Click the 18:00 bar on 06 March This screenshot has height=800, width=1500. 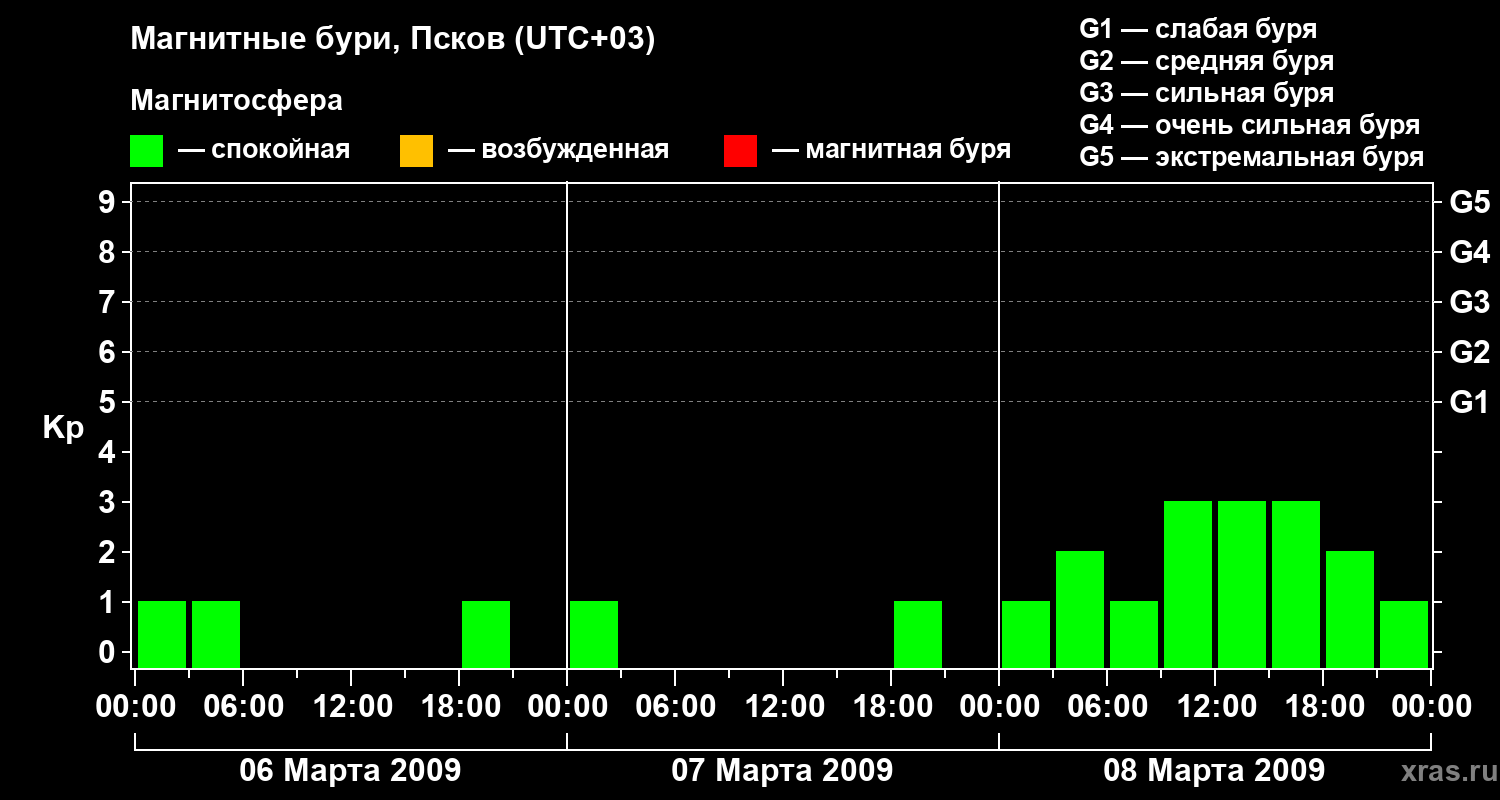pos(486,634)
